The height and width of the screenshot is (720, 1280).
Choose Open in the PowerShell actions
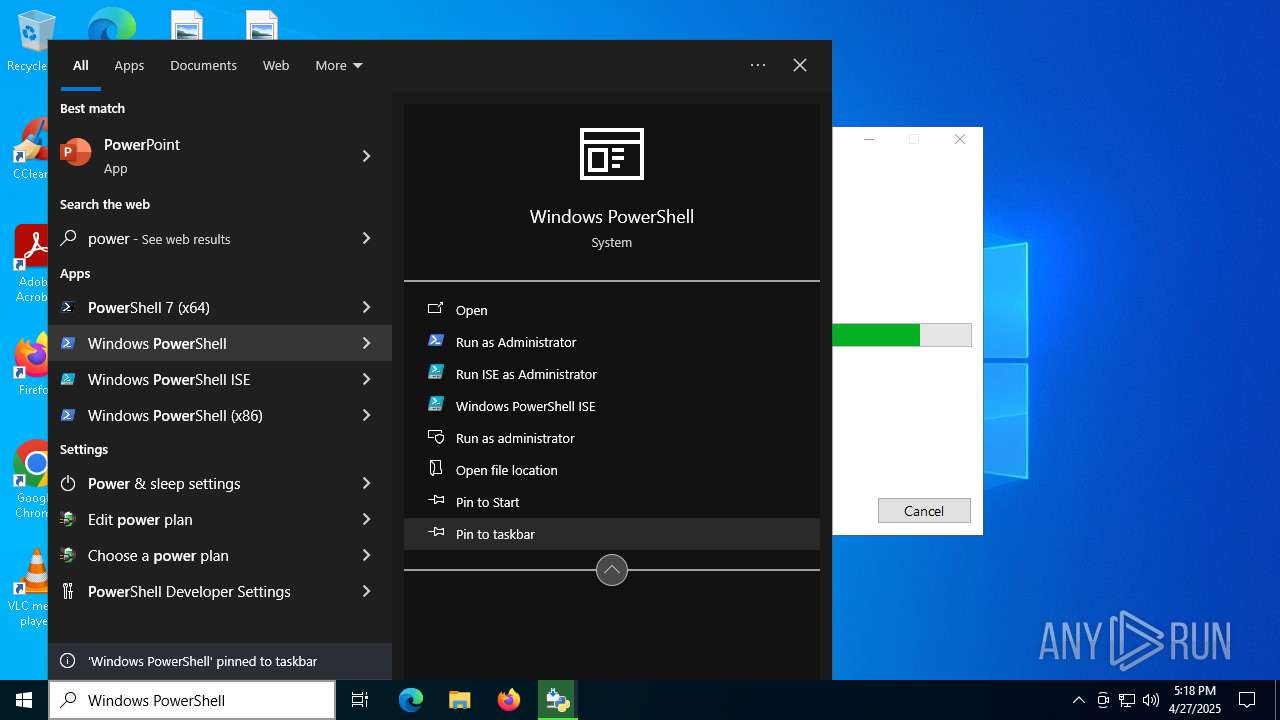point(612,310)
